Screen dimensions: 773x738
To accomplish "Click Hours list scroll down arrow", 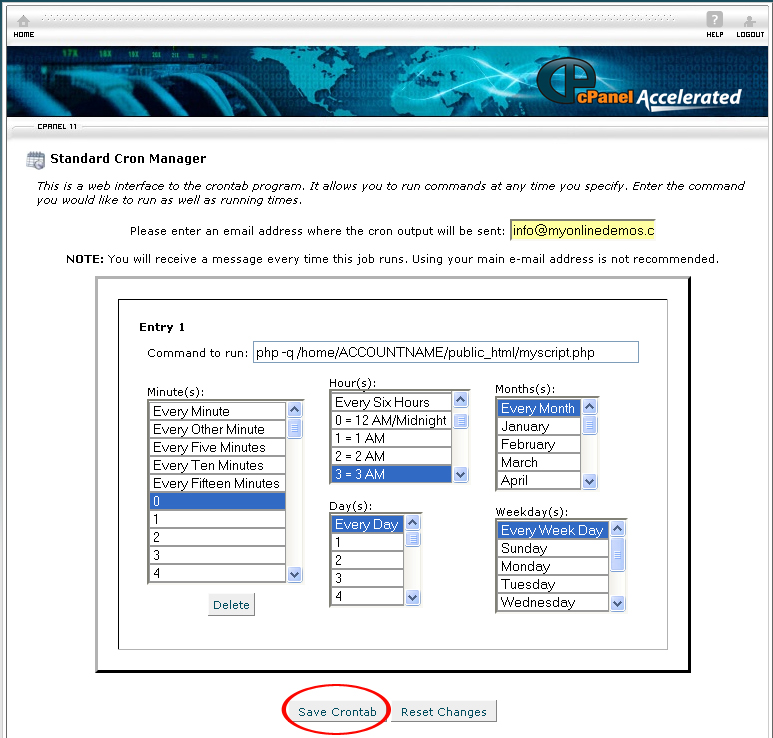I will pos(460,475).
